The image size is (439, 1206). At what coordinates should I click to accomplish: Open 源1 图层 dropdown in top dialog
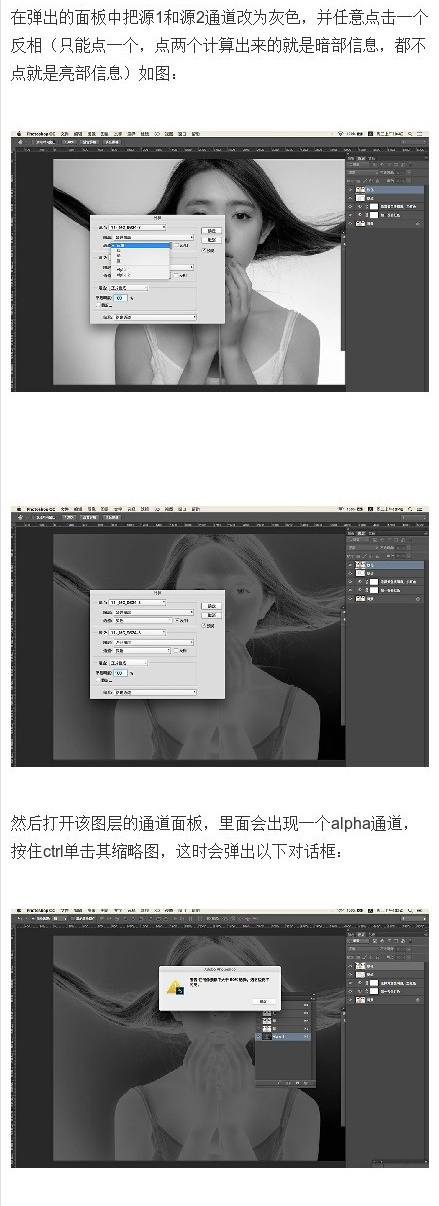tap(153, 237)
